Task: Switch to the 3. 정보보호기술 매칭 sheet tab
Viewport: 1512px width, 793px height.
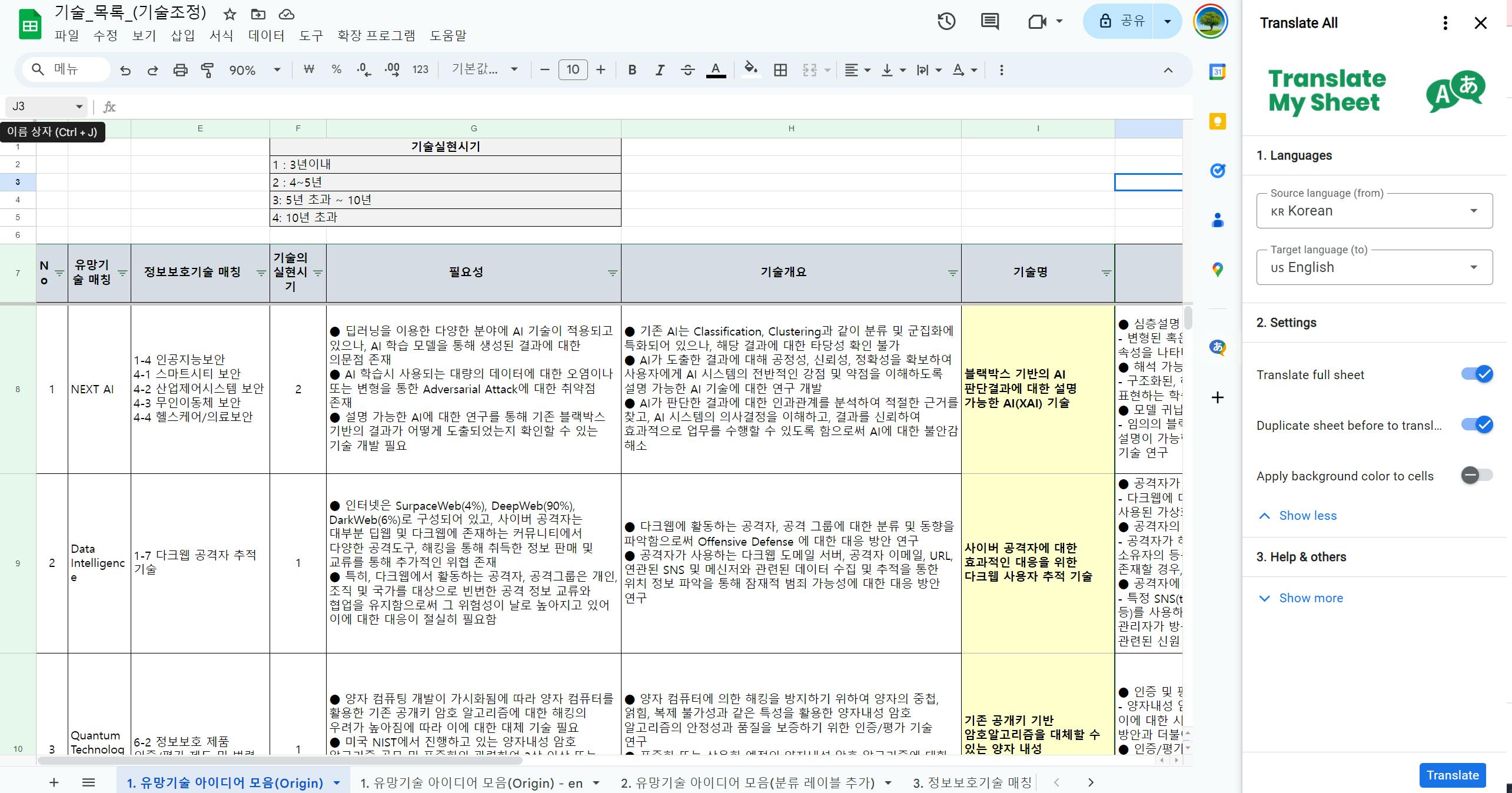Action: click(972, 782)
